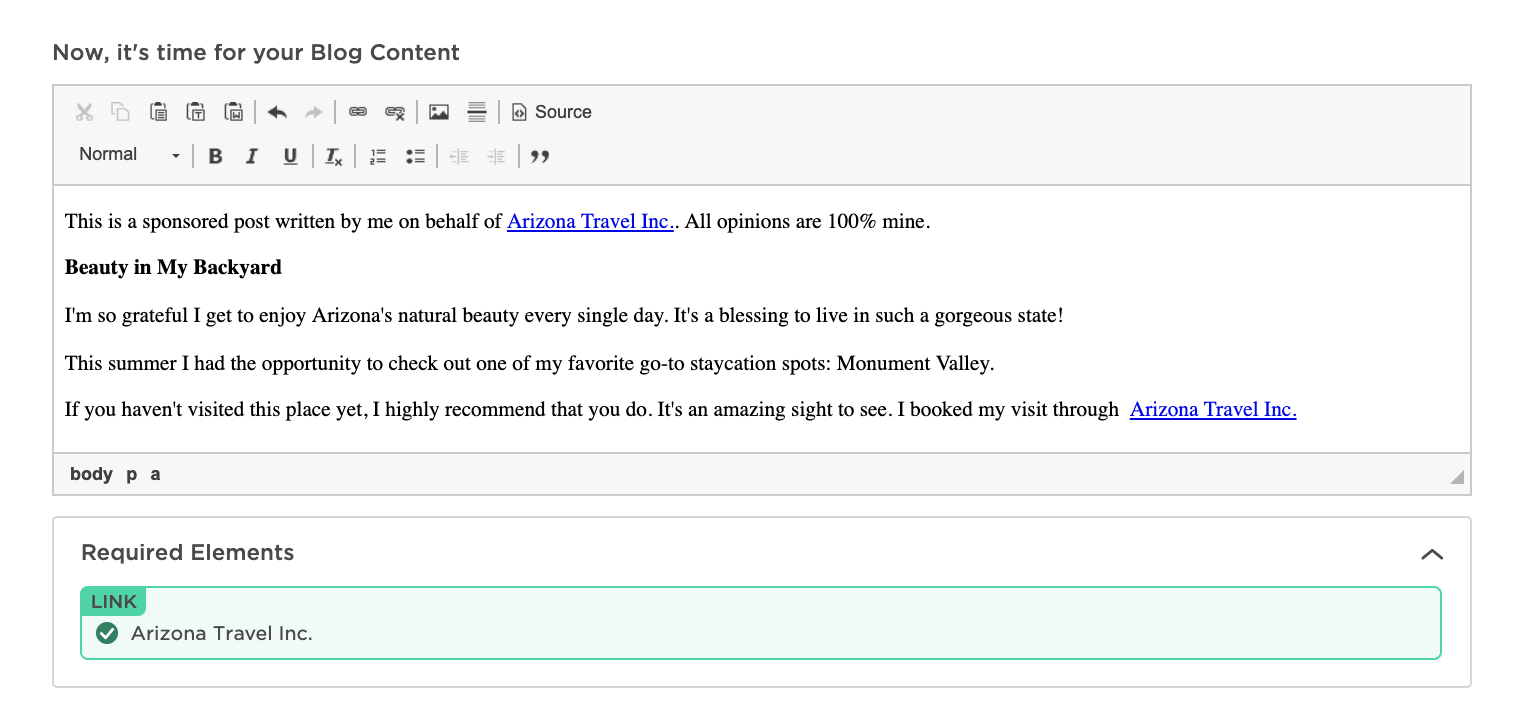This screenshot has width=1522, height=722.
Task: Open the Arizona Travel Inc. link in first paragraph
Action: 590,221
